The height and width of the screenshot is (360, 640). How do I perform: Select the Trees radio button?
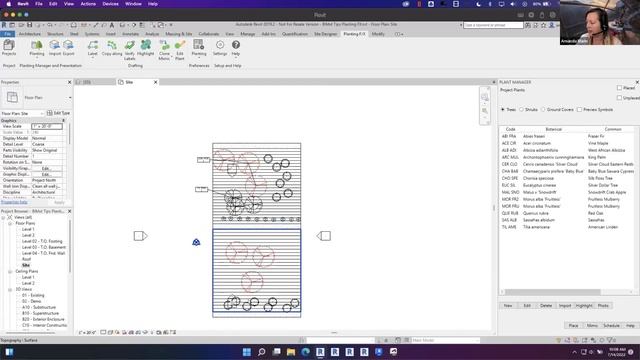503,109
